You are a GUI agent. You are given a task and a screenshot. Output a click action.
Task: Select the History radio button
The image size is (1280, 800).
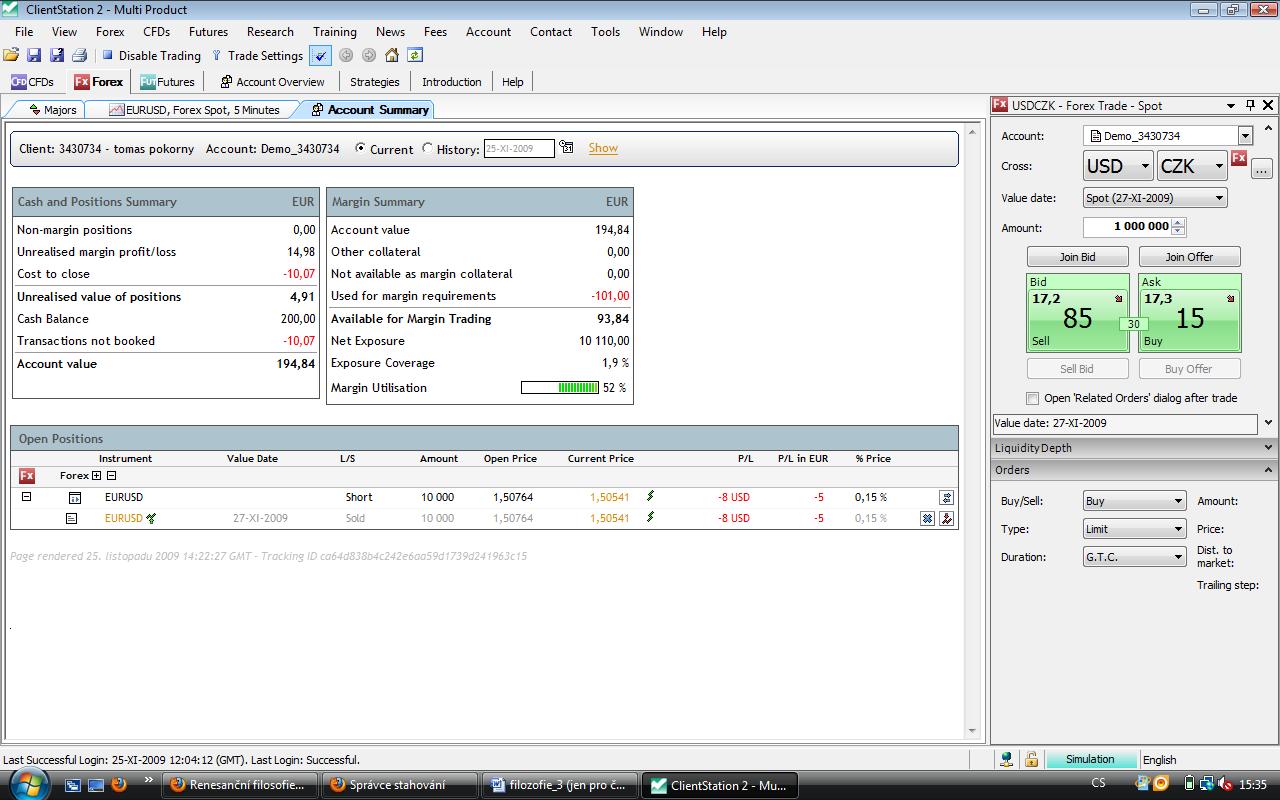pos(427,148)
